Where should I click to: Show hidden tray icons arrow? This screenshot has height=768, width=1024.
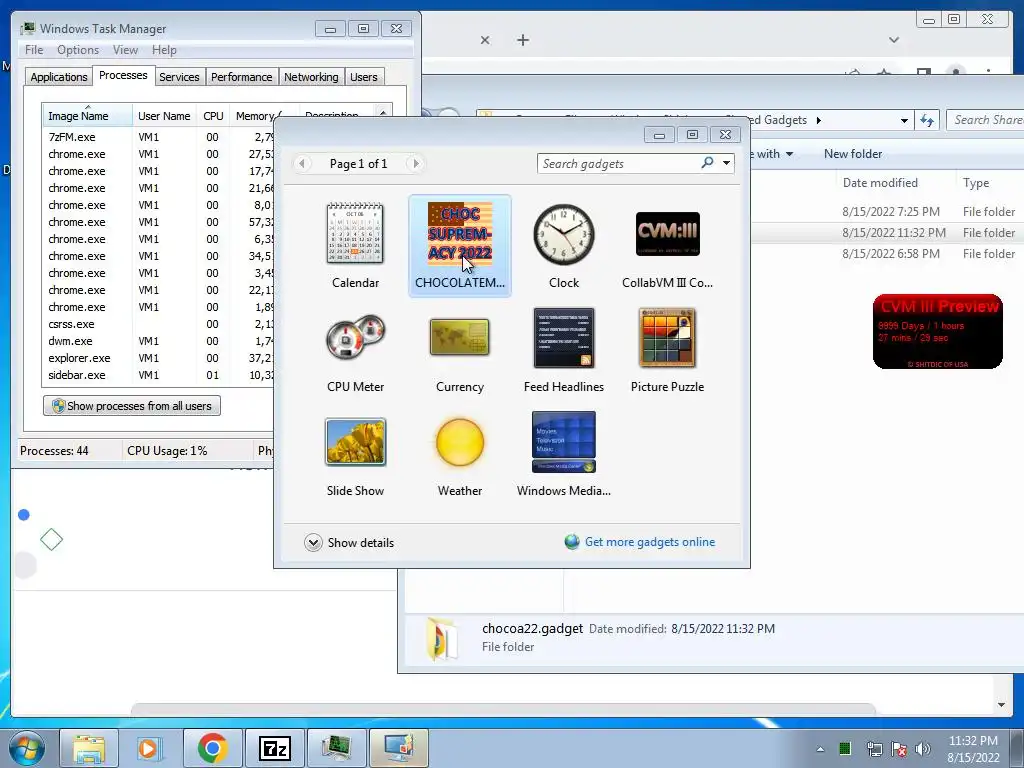[820, 749]
